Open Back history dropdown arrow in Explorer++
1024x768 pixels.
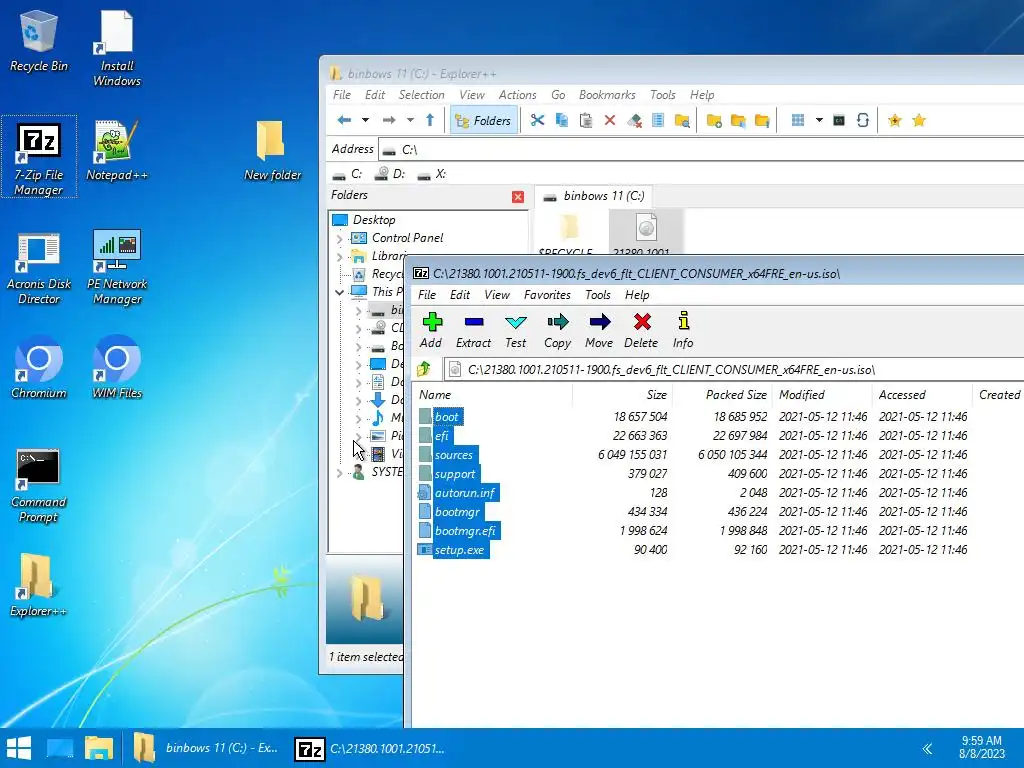pyautogui.click(x=366, y=120)
